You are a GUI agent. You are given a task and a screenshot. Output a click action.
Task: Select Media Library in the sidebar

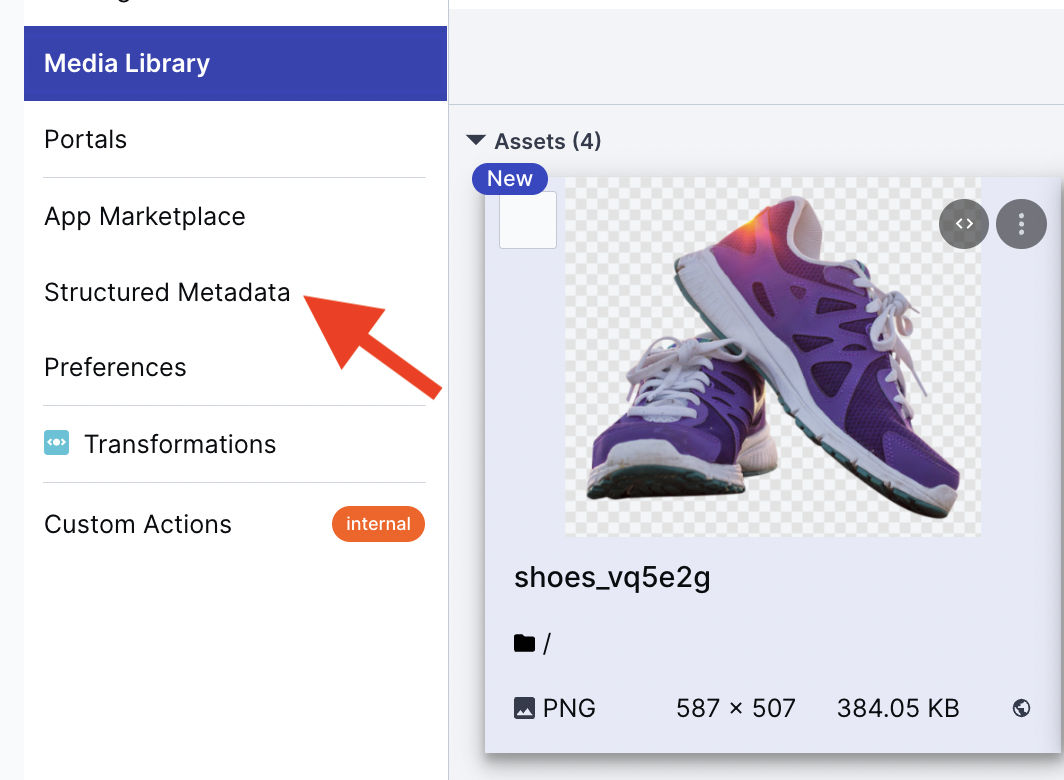point(127,63)
